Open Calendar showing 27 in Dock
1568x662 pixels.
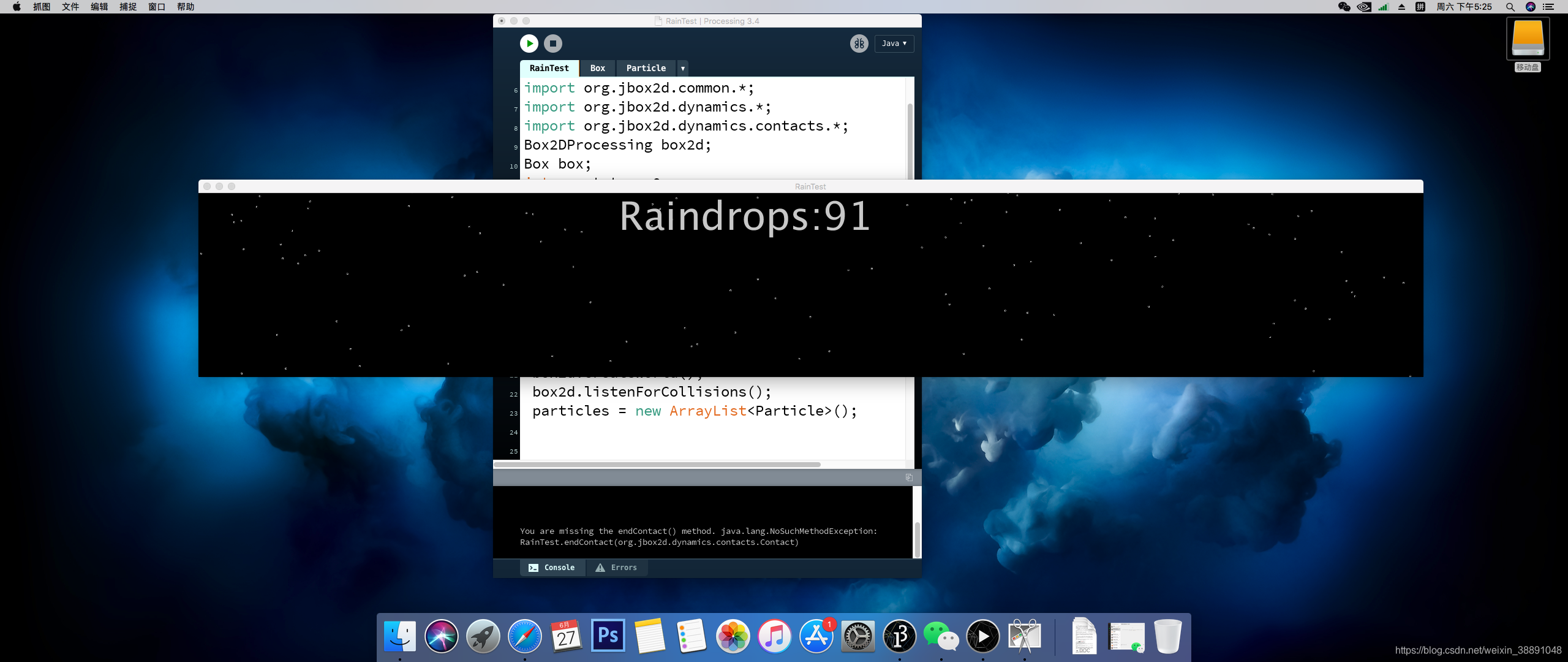(566, 636)
